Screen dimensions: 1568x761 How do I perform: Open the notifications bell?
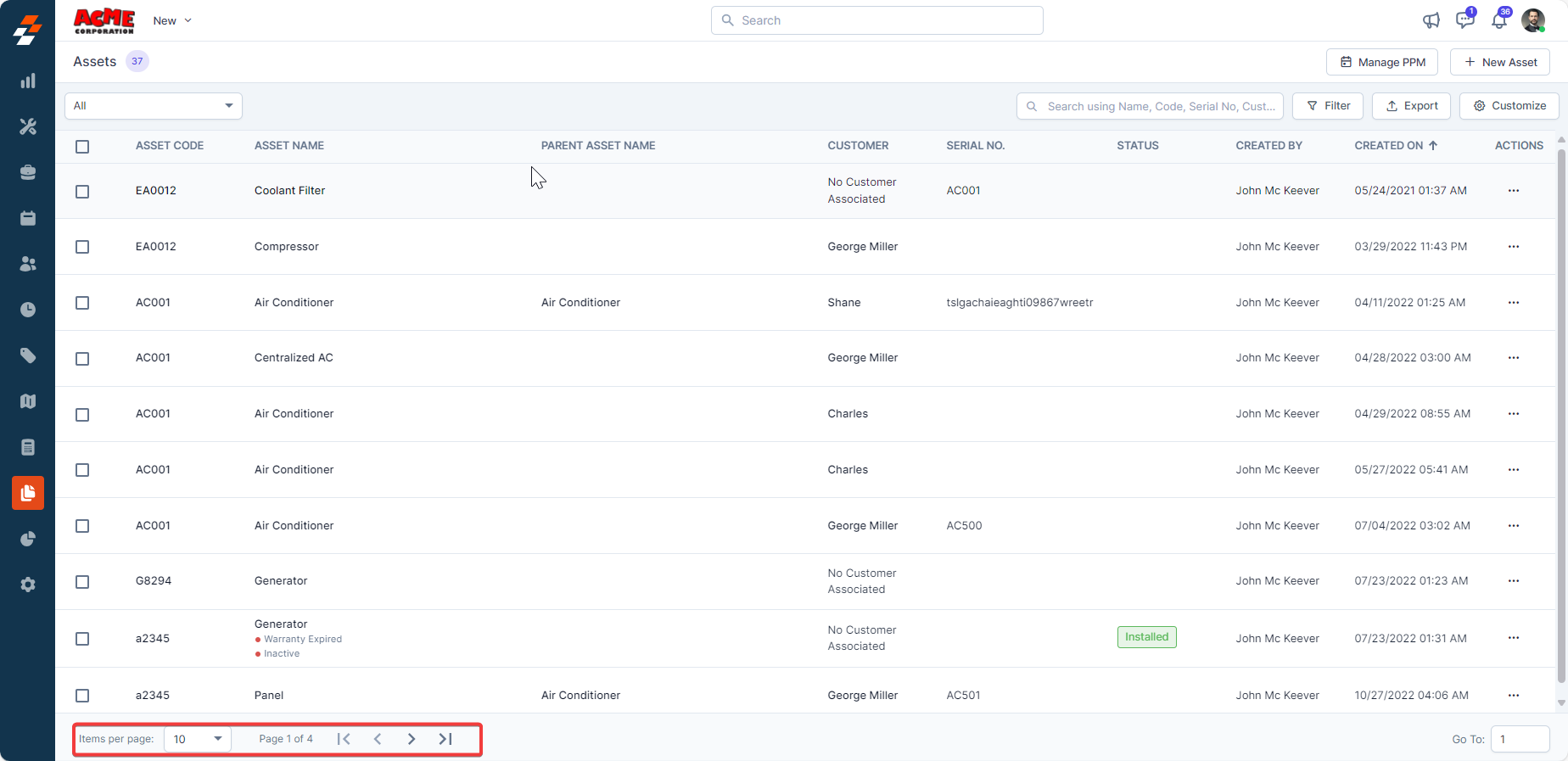(x=1499, y=20)
